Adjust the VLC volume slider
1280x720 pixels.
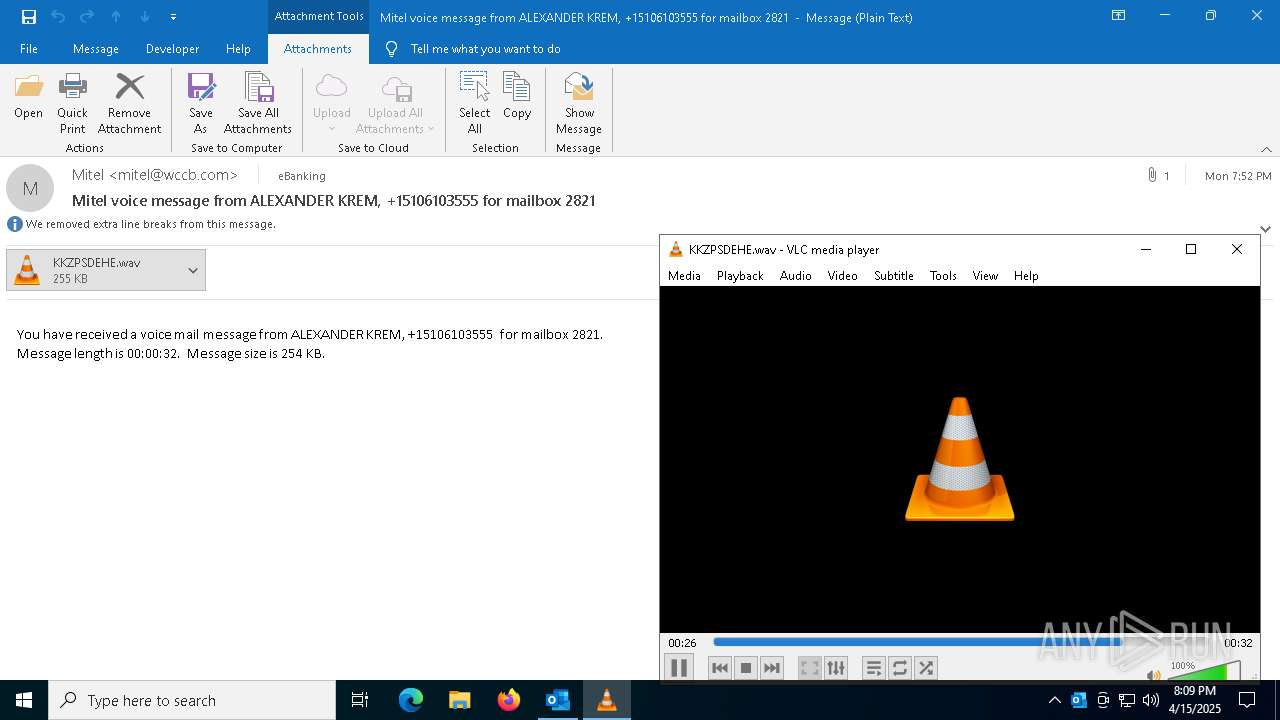tap(1204, 672)
